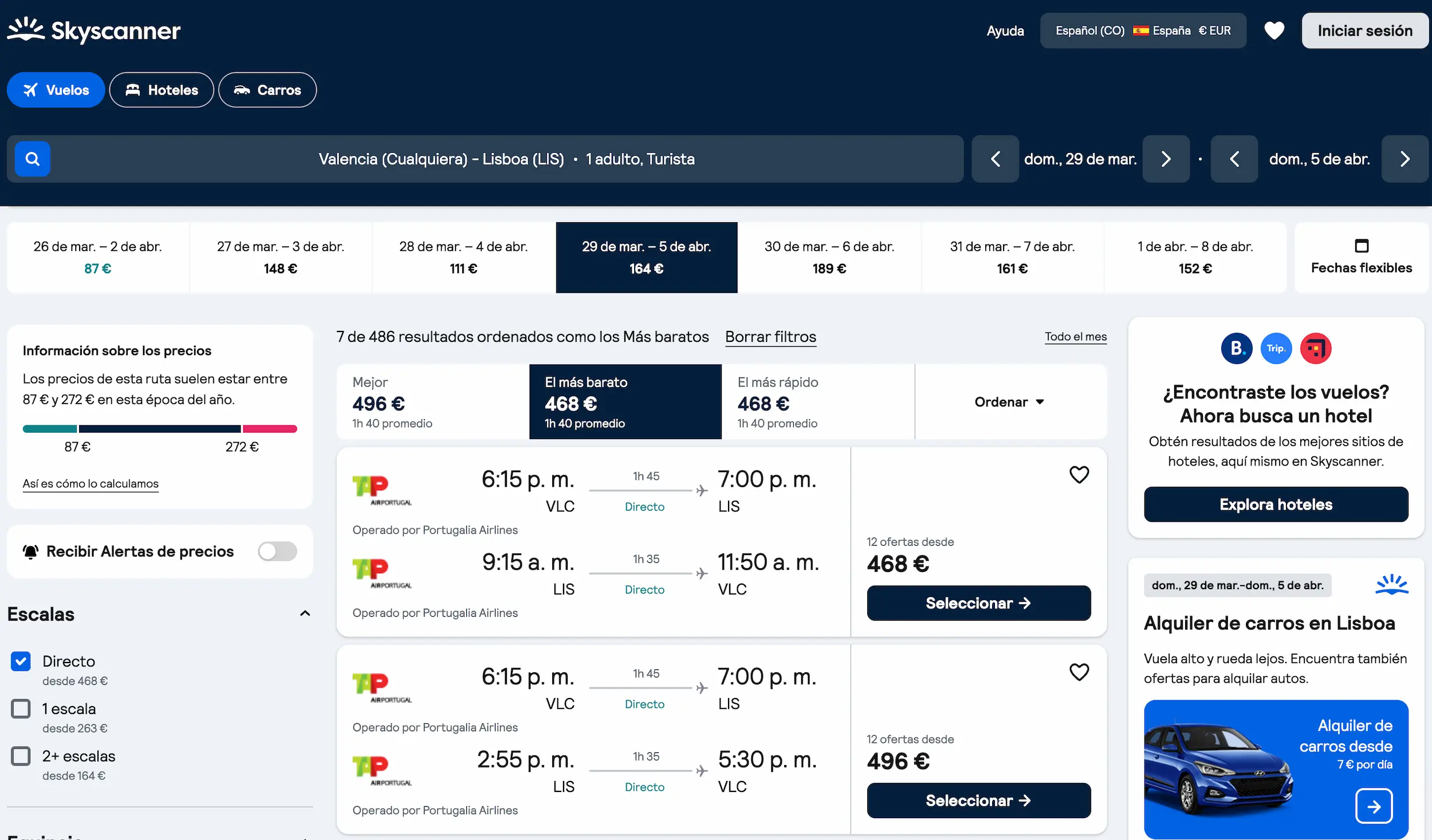1432x840 pixels.
Task: Click the favorites heart in the top bar
Action: pyautogui.click(x=1274, y=30)
